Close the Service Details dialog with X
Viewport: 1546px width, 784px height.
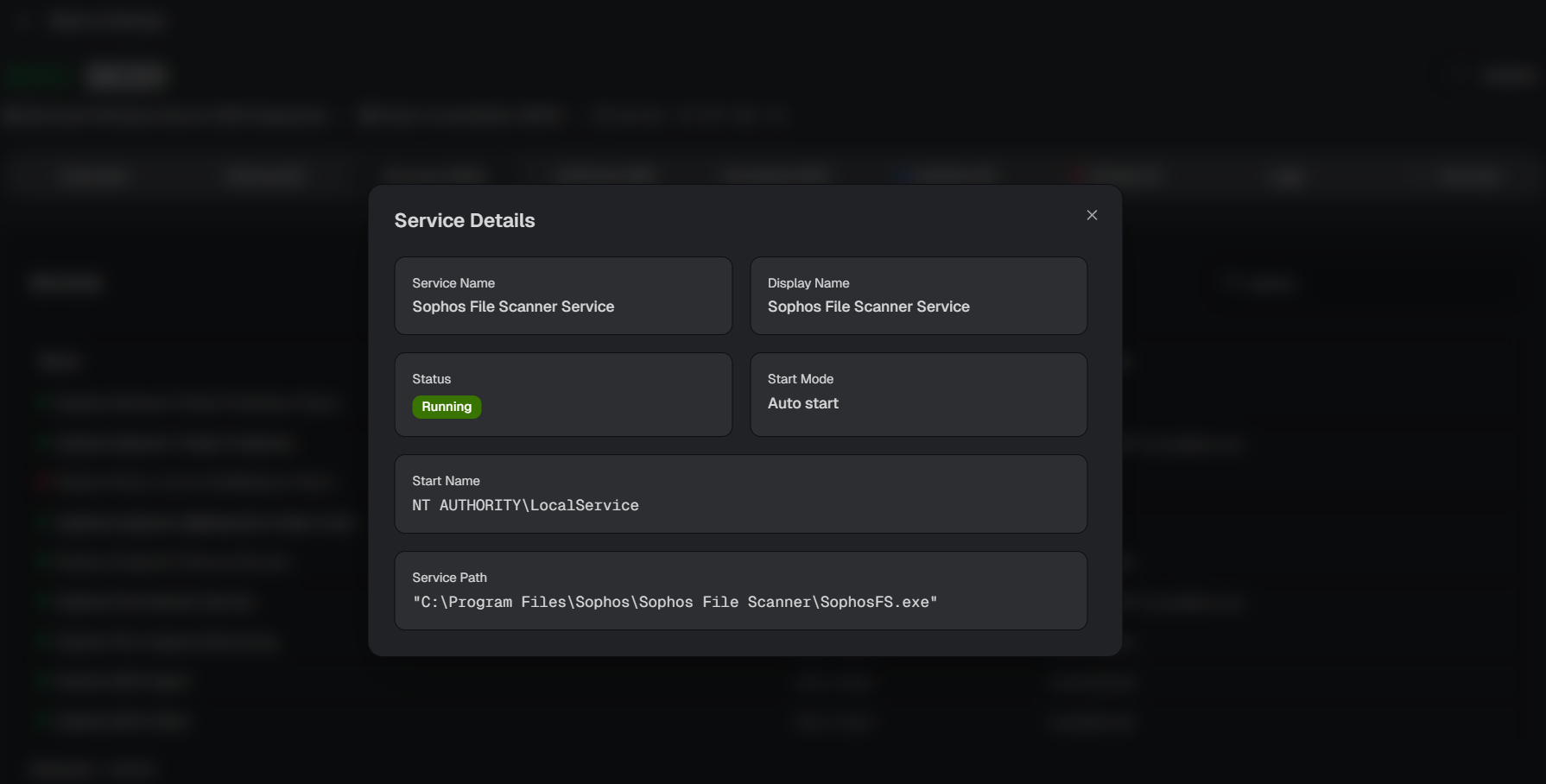coord(1092,215)
